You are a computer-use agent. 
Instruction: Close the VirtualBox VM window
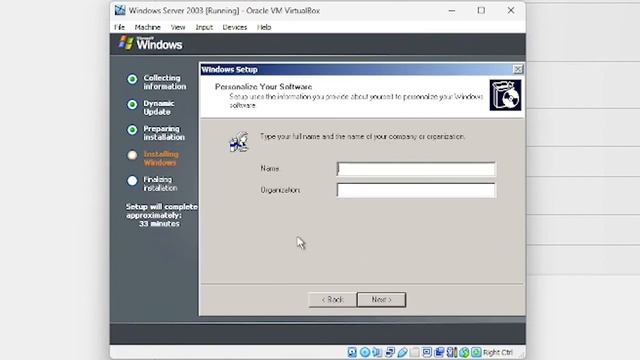[x=511, y=10]
